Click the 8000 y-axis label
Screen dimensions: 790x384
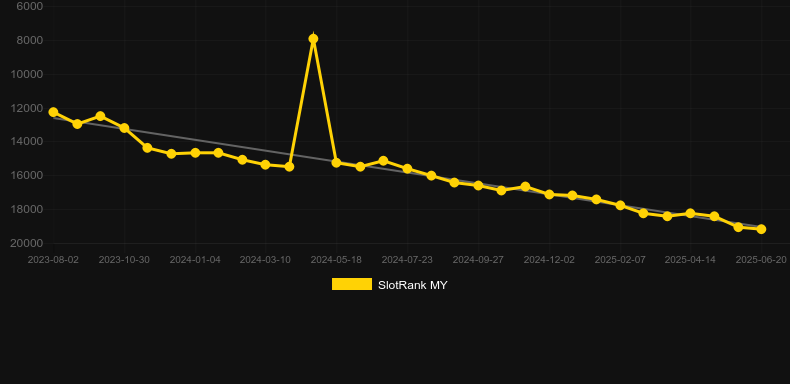tap(29, 40)
